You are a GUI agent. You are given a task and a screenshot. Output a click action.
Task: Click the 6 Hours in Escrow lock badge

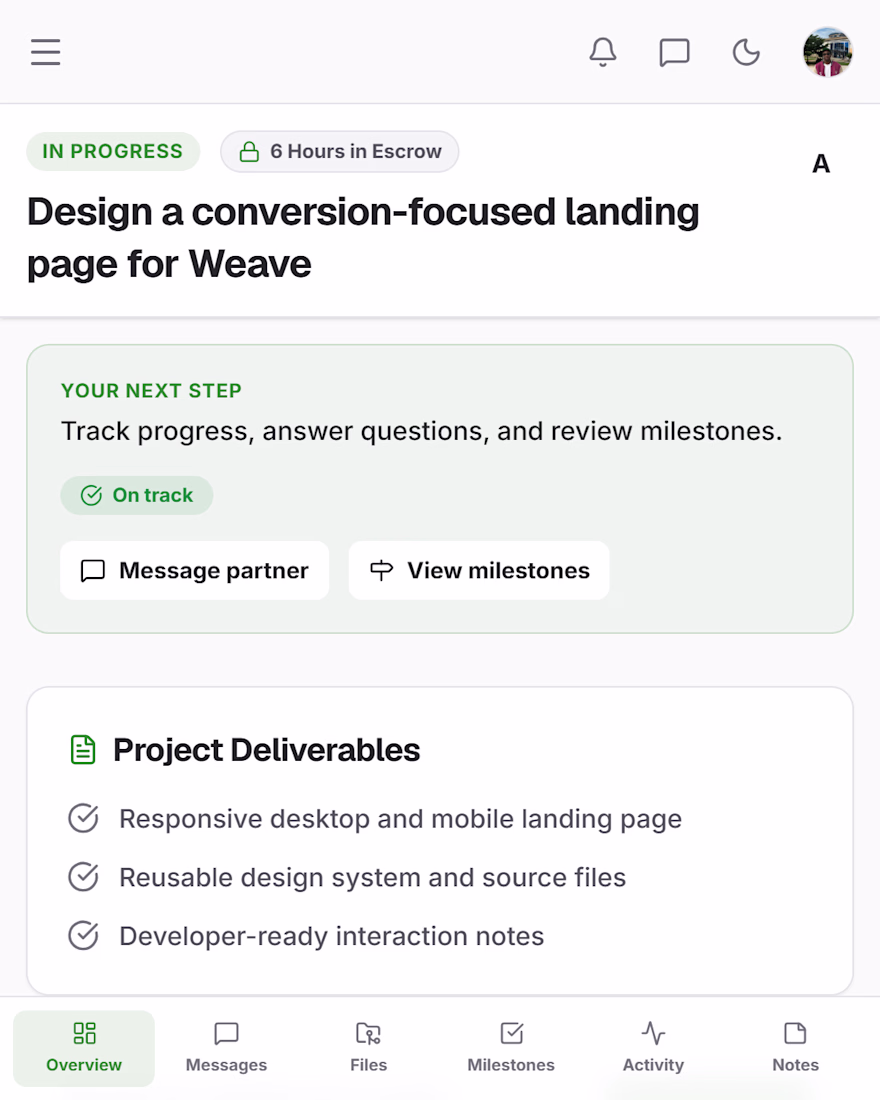(340, 152)
